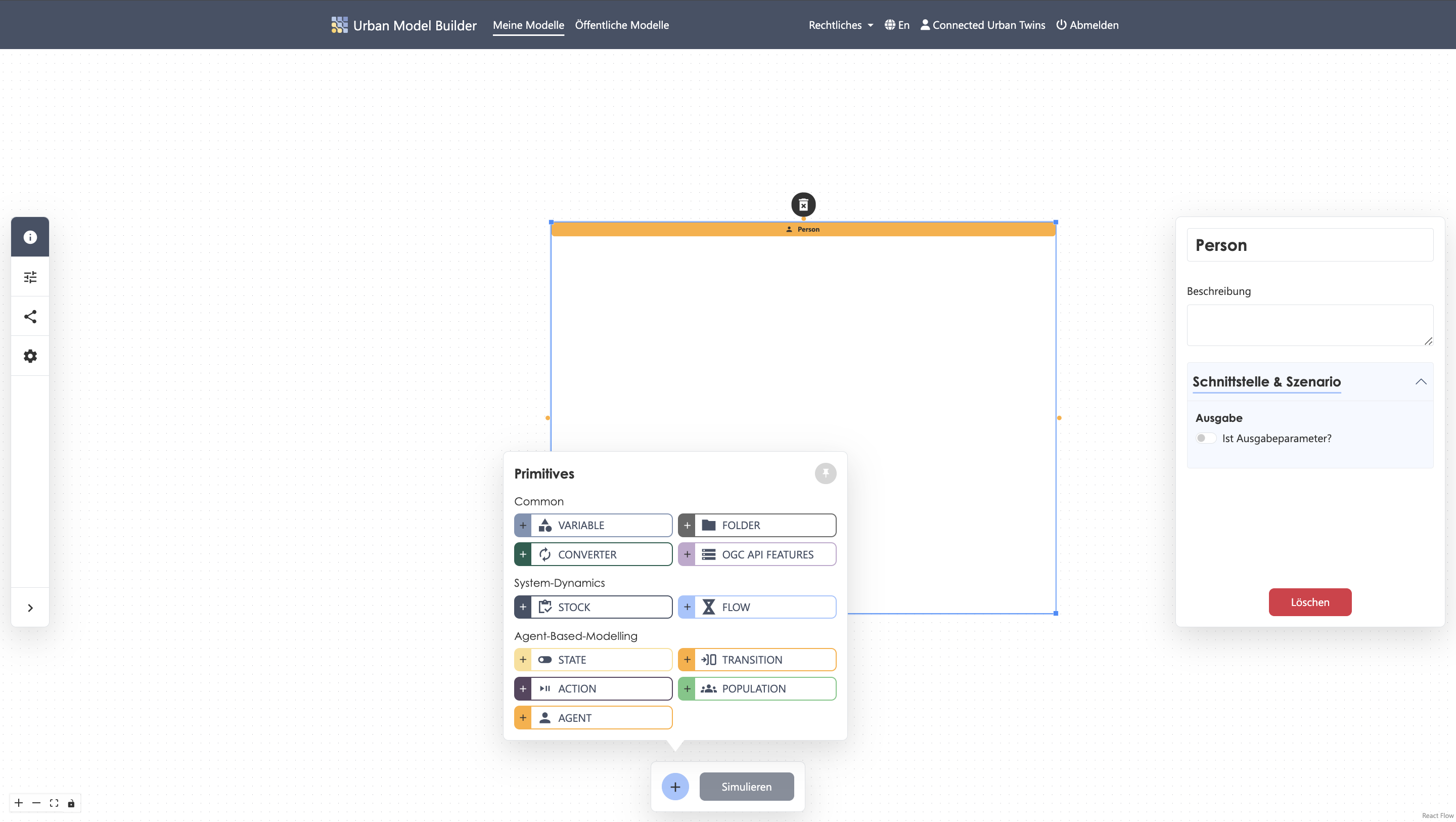This screenshot has width=1456, height=822.
Task: Expand the left sidebar with chevron arrow
Action: (30, 608)
